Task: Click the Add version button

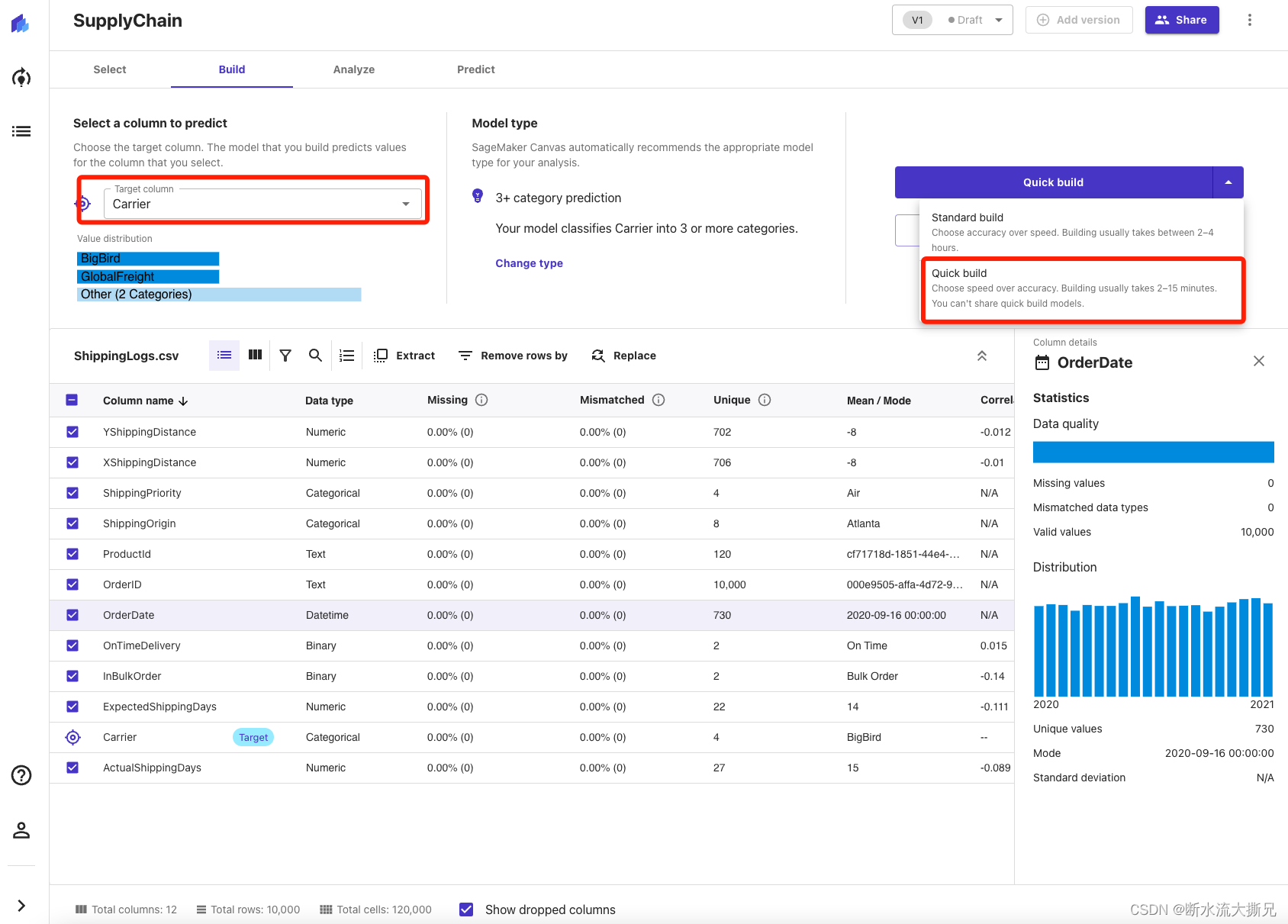Action: (x=1079, y=20)
